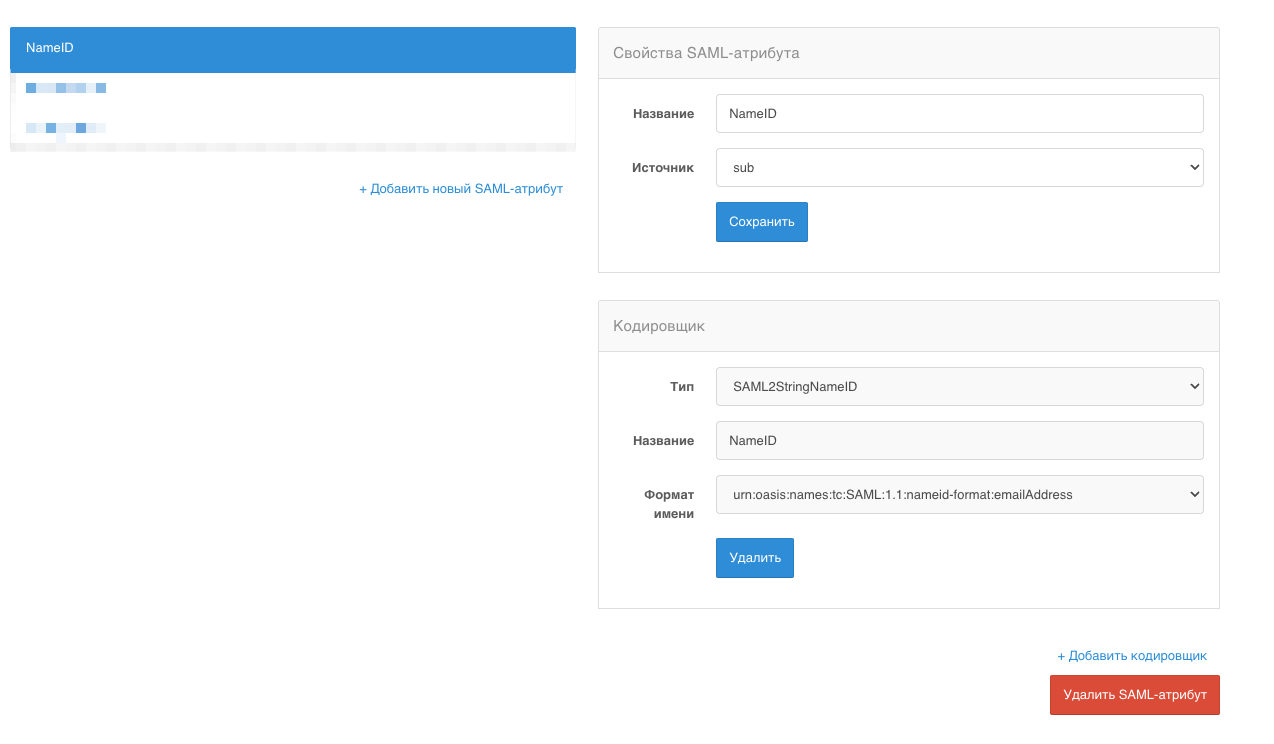
Task: Open the Источник dropdown showing sub
Action: click(x=959, y=167)
